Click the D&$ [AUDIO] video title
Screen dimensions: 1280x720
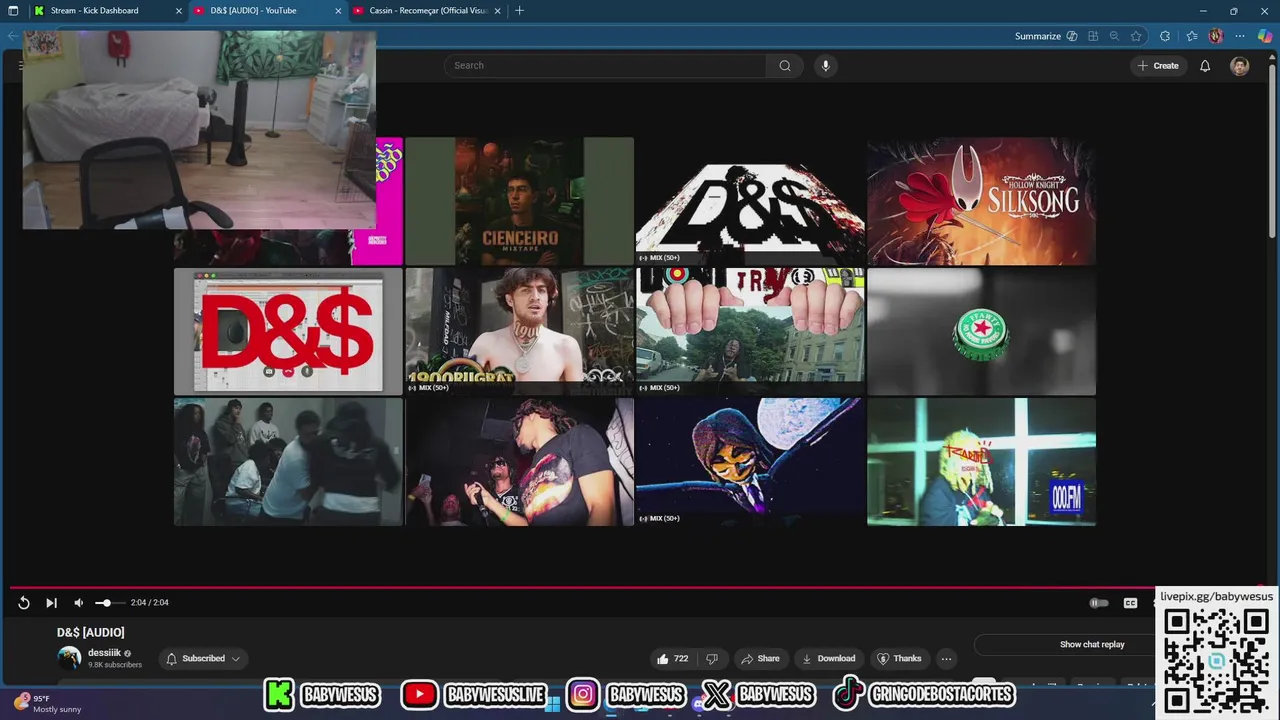tap(91, 632)
